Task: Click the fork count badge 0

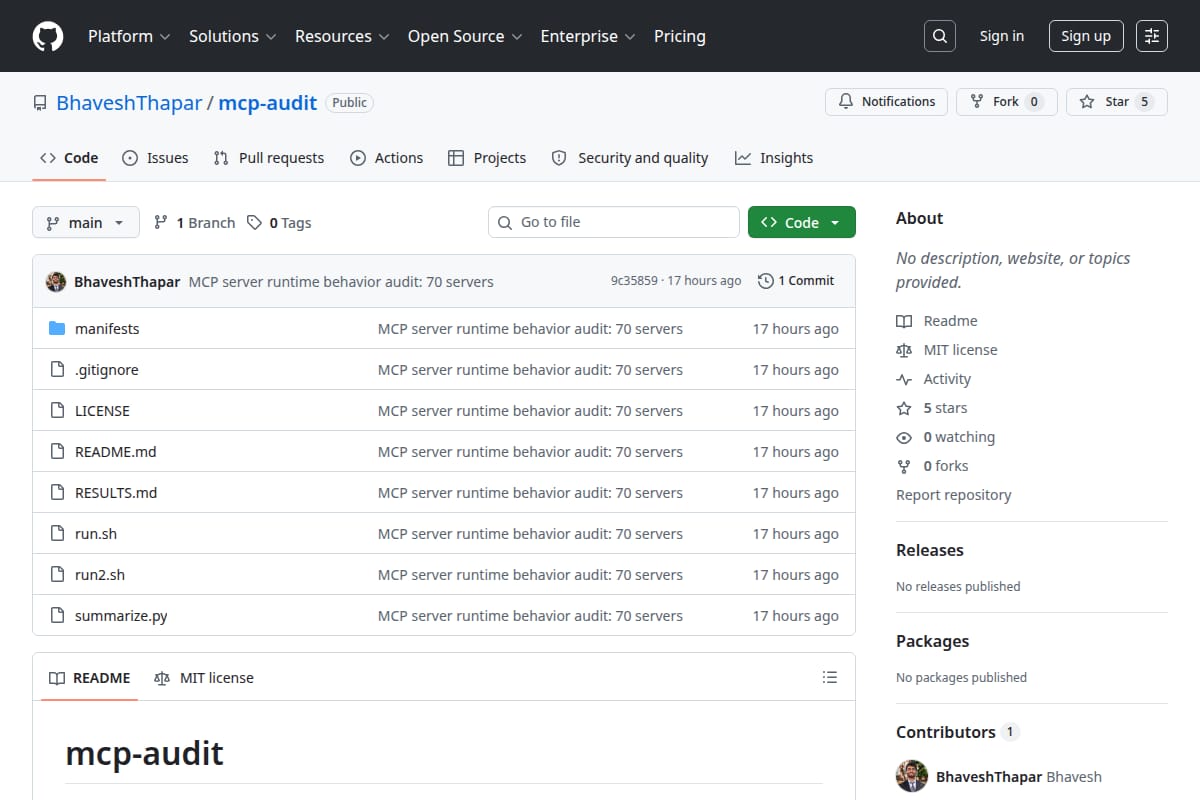Action: [1034, 102]
